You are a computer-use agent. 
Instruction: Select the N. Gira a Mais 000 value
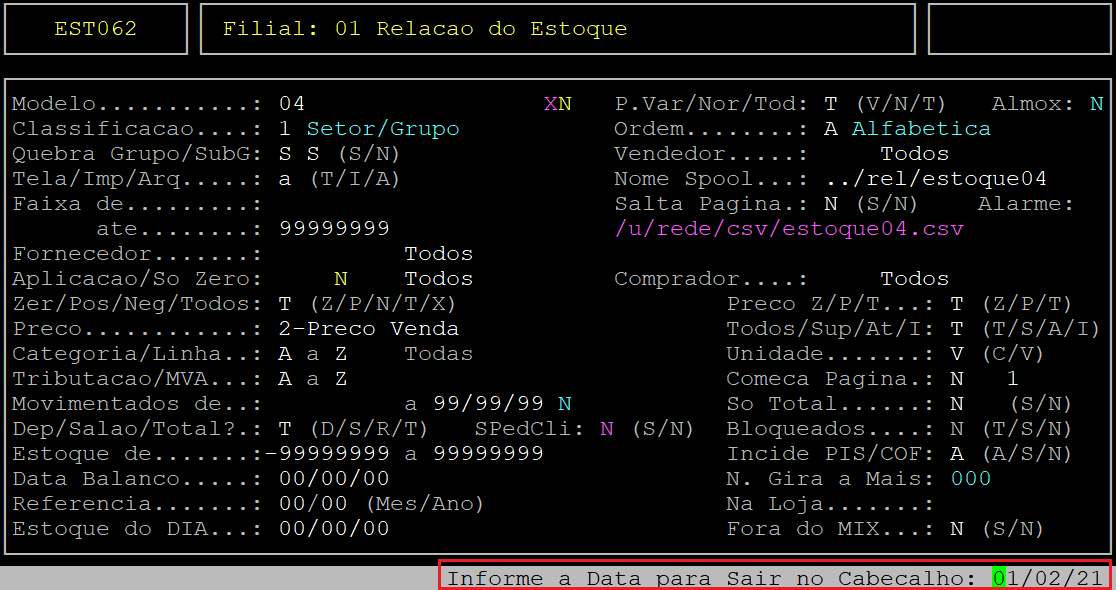point(970,479)
